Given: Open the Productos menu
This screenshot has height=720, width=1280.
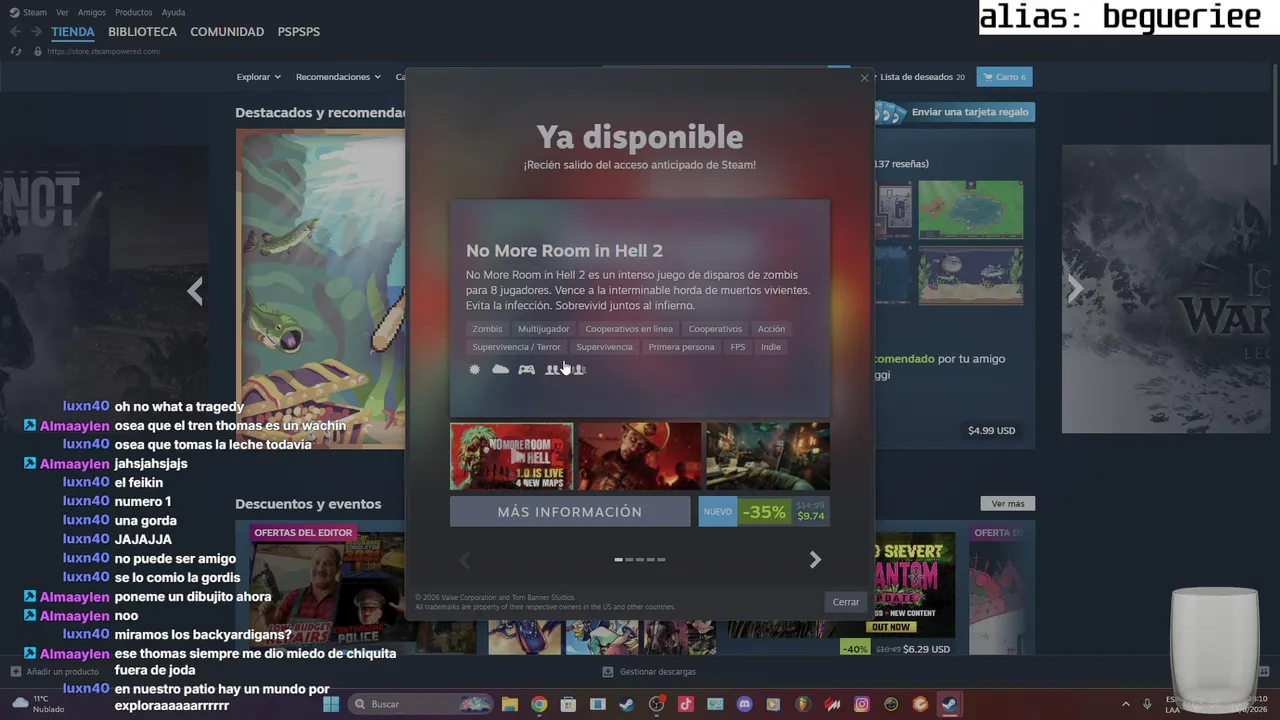Looking at the screenshot, I should pos(134,12).
